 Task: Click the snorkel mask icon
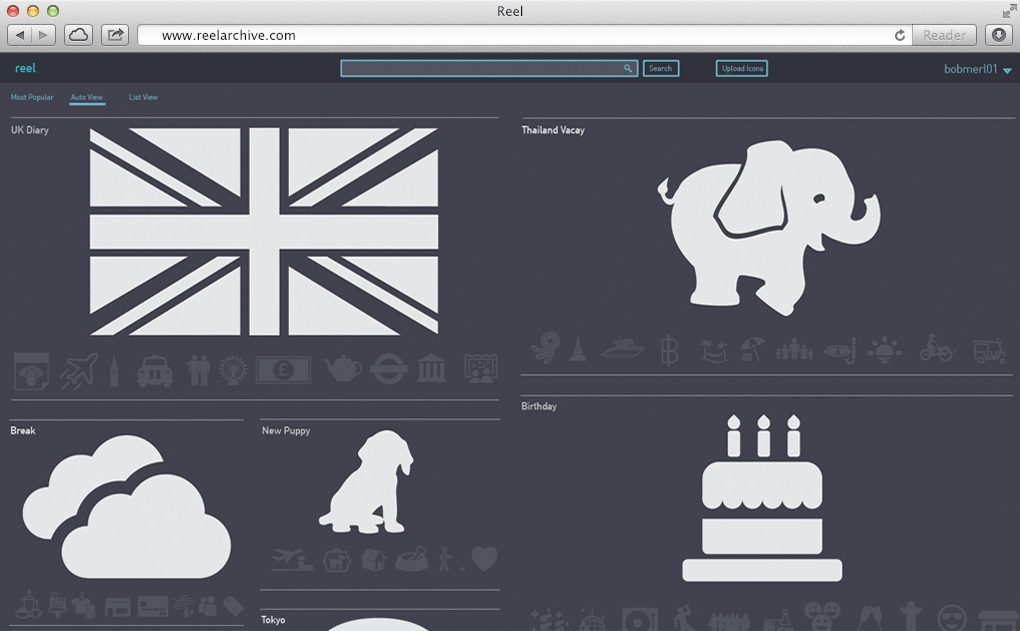click(840, 351)
